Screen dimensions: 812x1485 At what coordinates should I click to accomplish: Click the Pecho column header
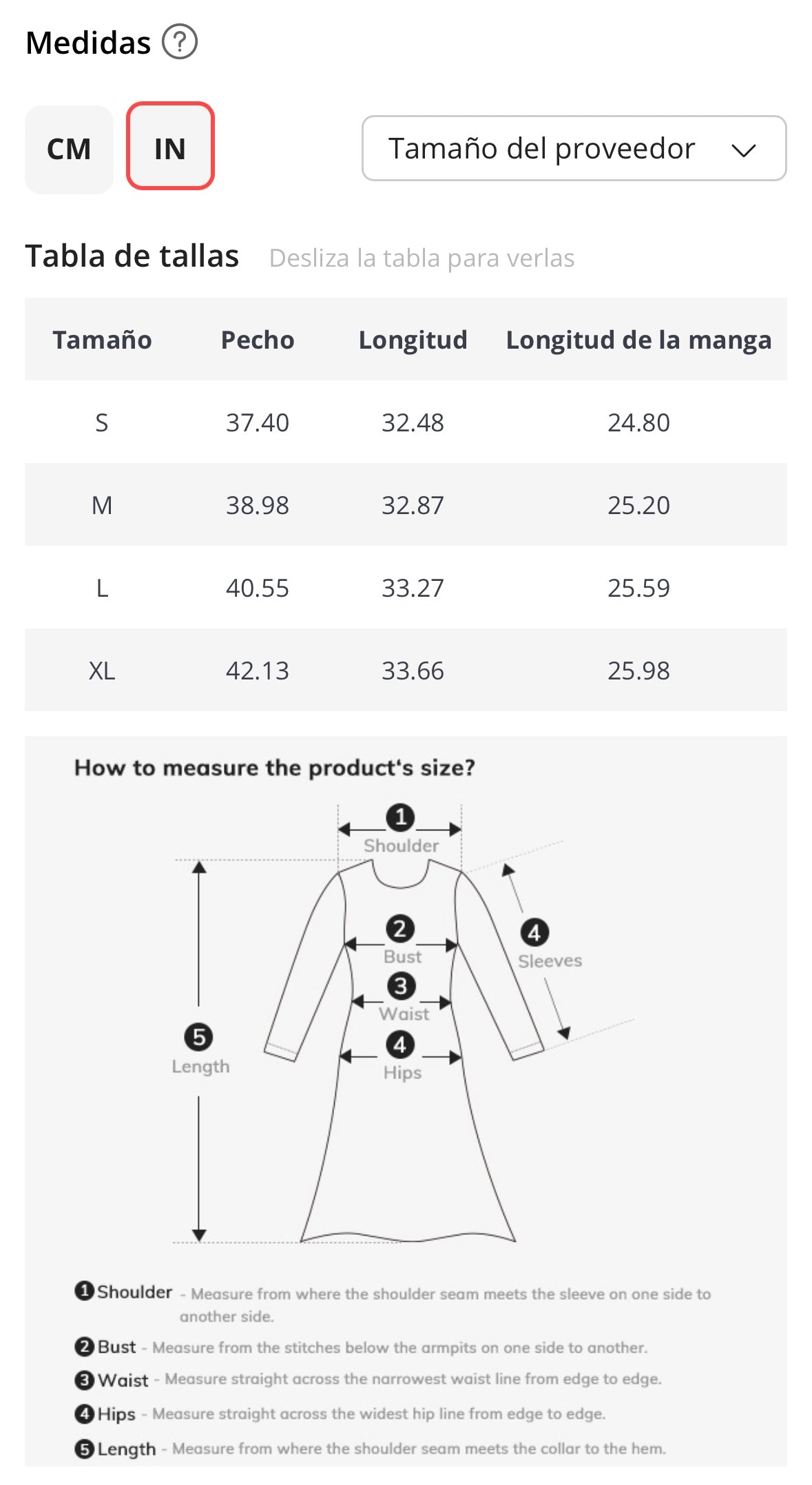[x=258, y=340]
